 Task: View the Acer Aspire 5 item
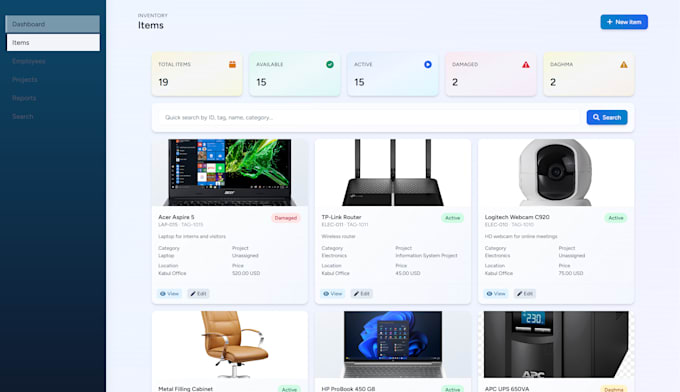coord(169,294)
